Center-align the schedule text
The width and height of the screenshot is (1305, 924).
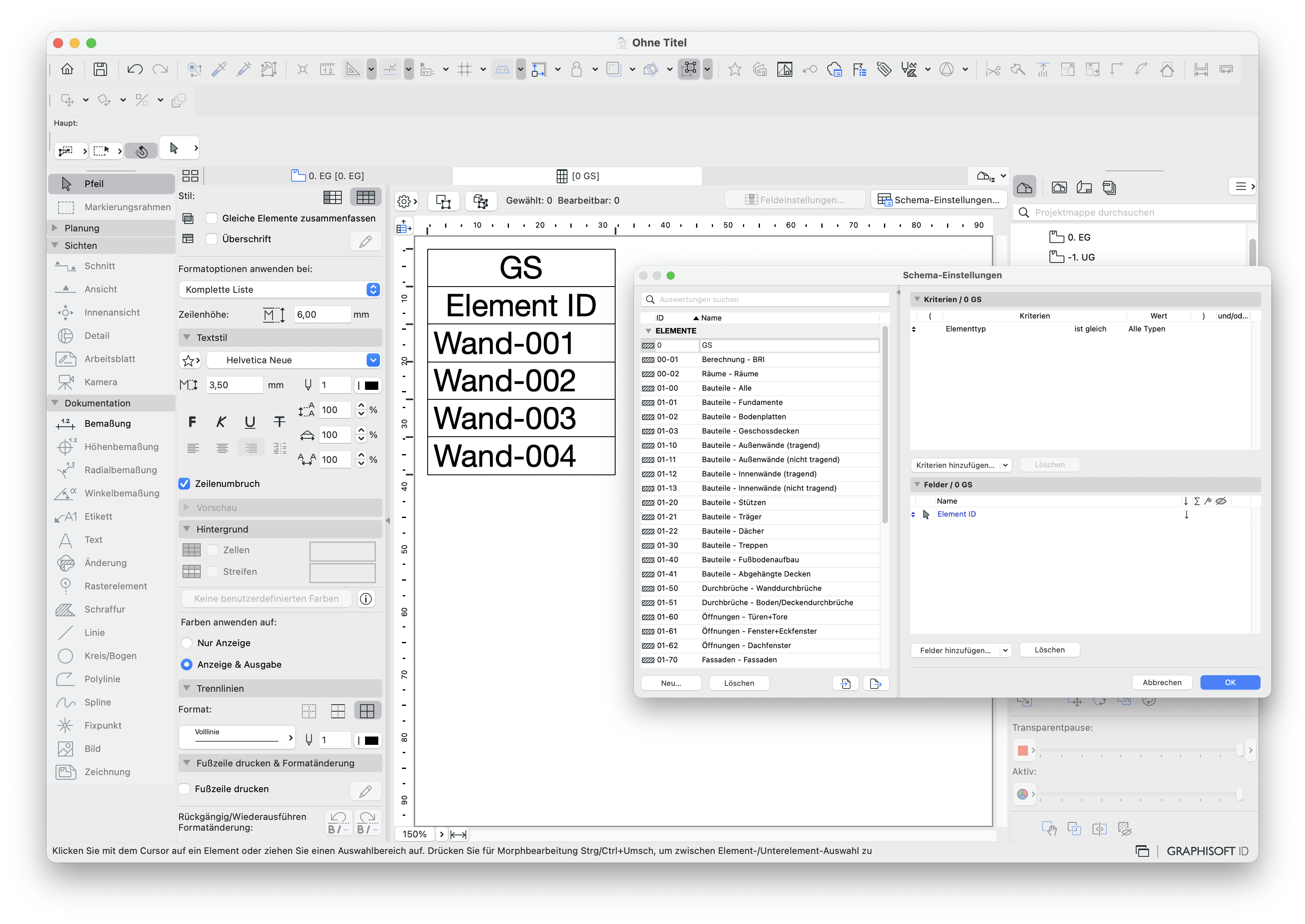point(222,448)
